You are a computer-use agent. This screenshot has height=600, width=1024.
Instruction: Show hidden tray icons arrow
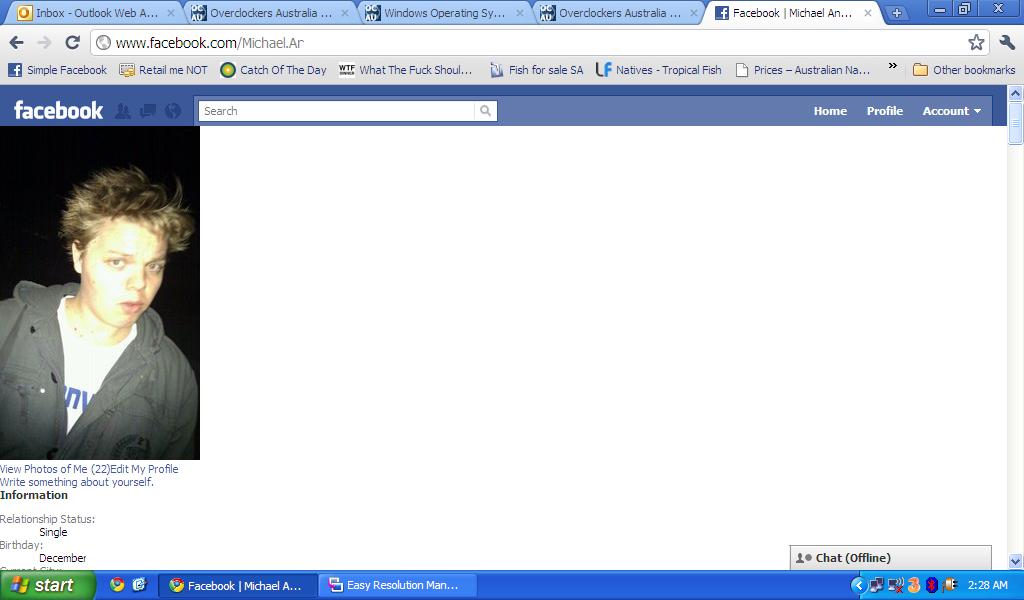859,585
